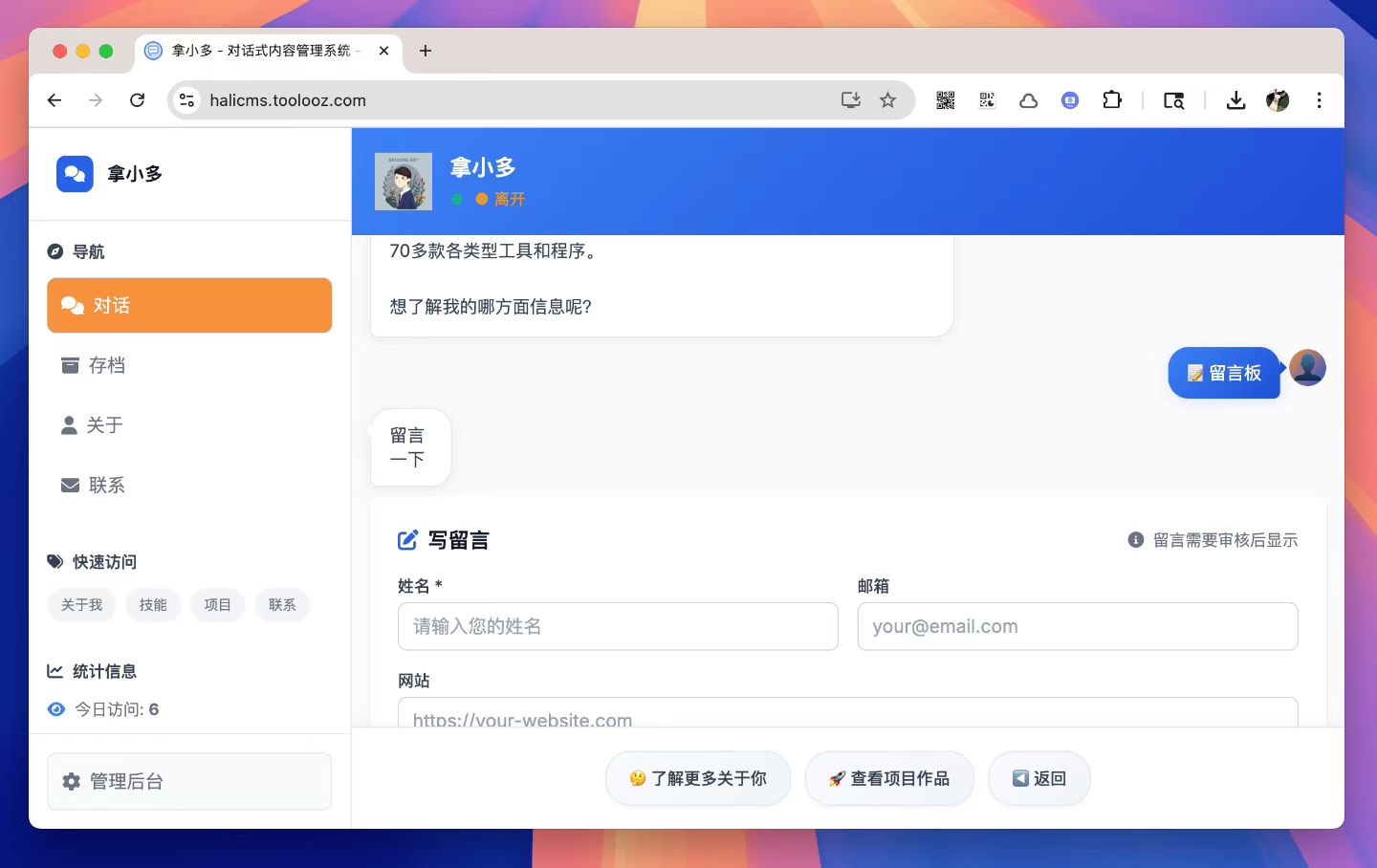1377x868 pixels.
Task: Bookmark this page with the star icon
Action: coord(888,100)
